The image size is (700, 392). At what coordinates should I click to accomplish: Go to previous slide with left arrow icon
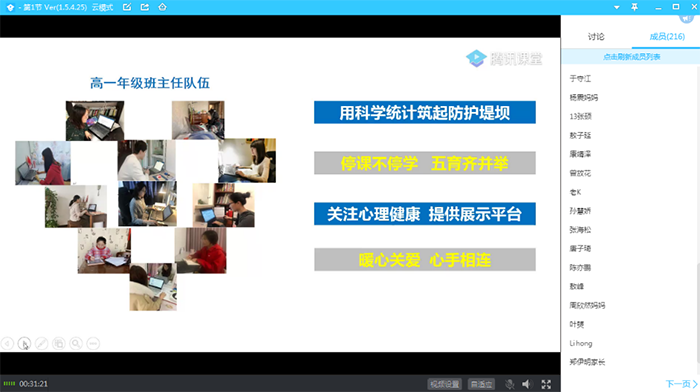(7, 343)
